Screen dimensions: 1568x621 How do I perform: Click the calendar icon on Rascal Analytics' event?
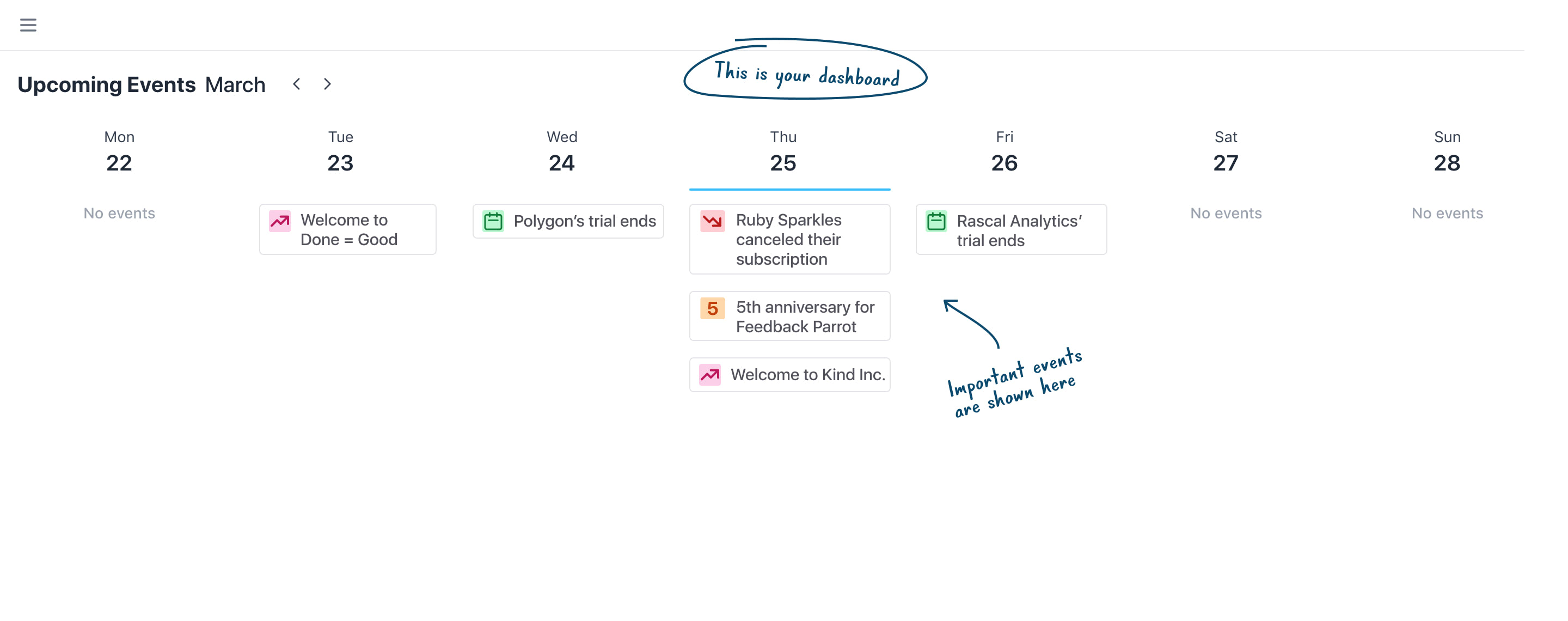click(936, 221)
